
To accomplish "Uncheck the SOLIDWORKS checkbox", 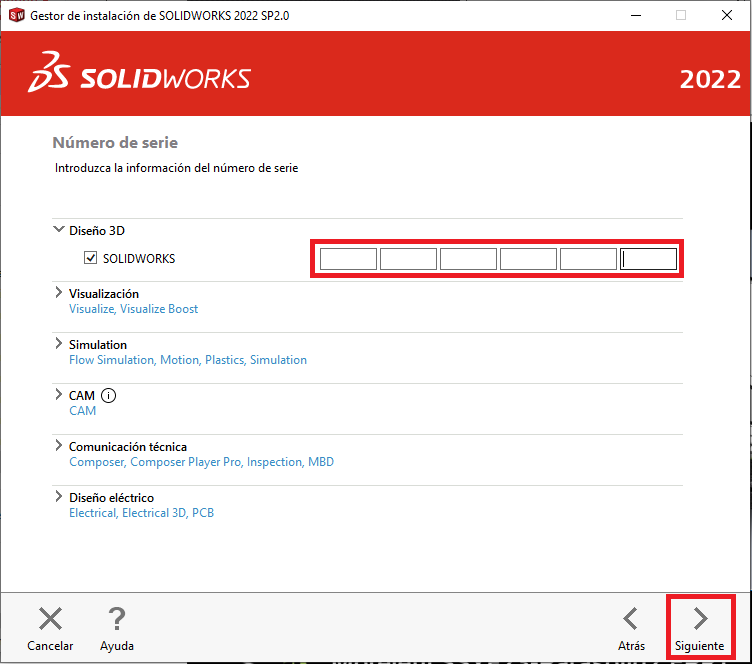I will click(90, 258).
